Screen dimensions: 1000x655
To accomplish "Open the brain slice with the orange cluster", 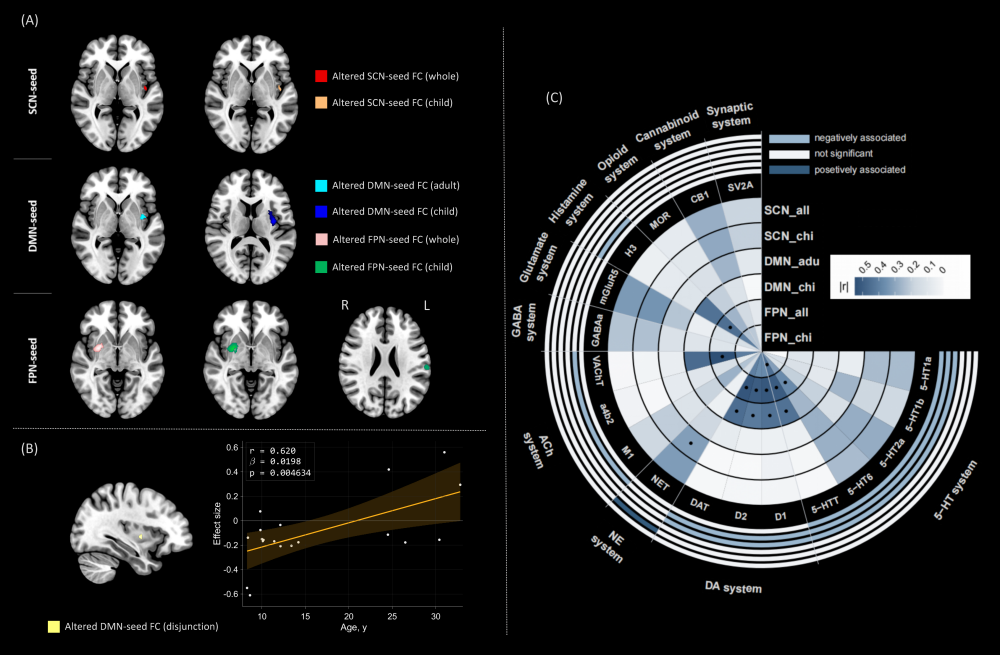I will (251, 94).
